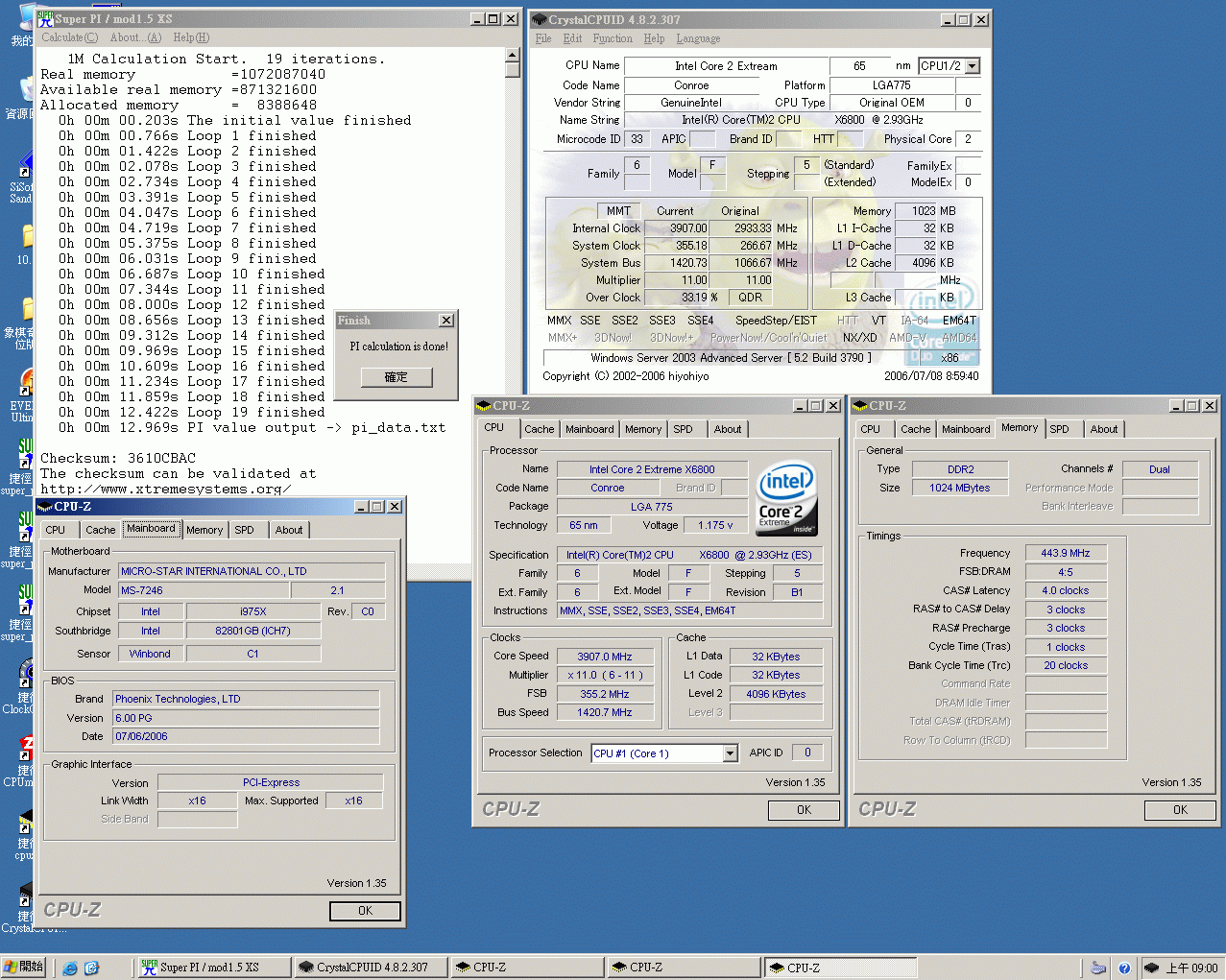
Task: Open the CPU1/2 dropdown in CrystalCPUID
Action: pos(973,66)
